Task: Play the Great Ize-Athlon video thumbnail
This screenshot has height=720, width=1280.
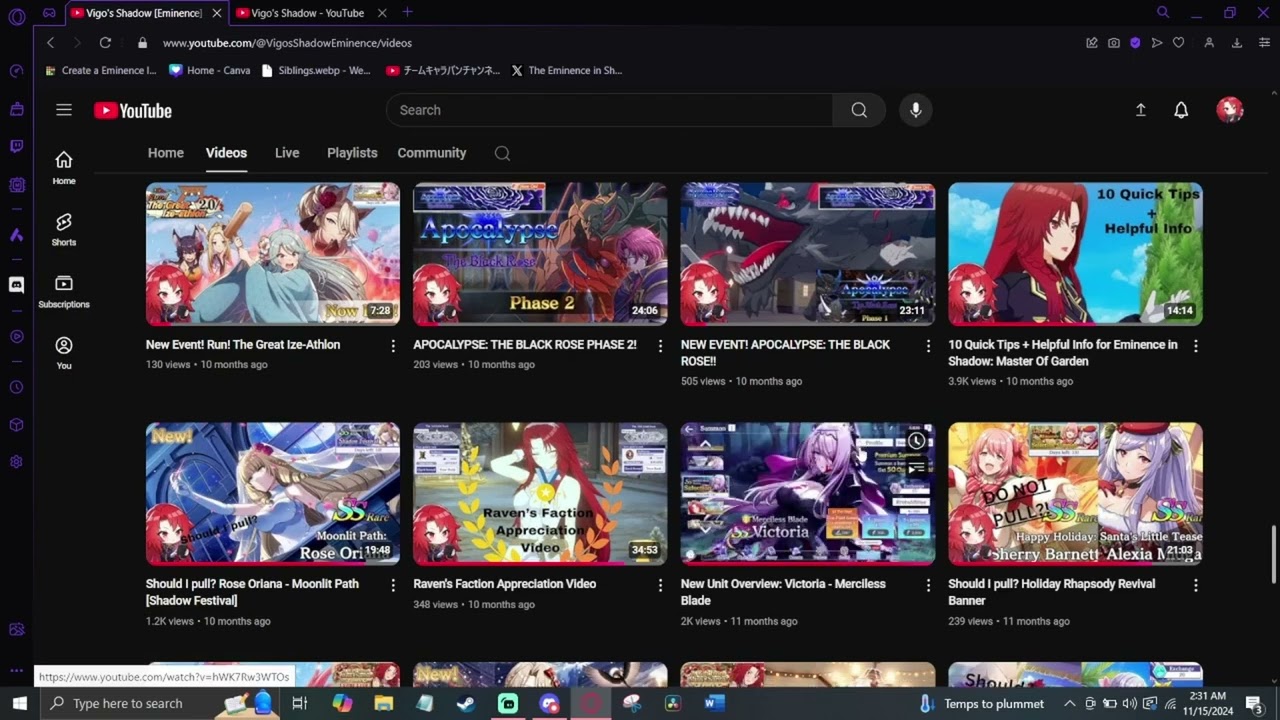Action: (x=273, y=254)
